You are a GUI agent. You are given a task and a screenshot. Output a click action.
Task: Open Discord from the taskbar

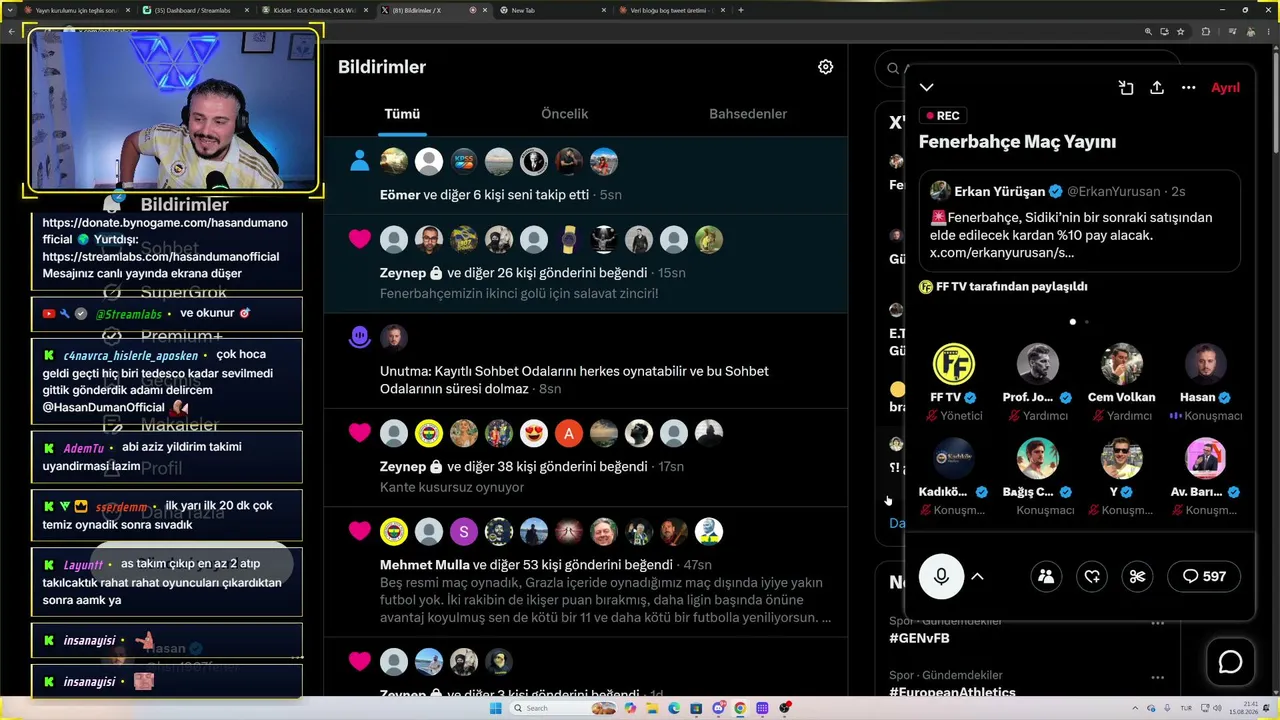tap(718, 708)
